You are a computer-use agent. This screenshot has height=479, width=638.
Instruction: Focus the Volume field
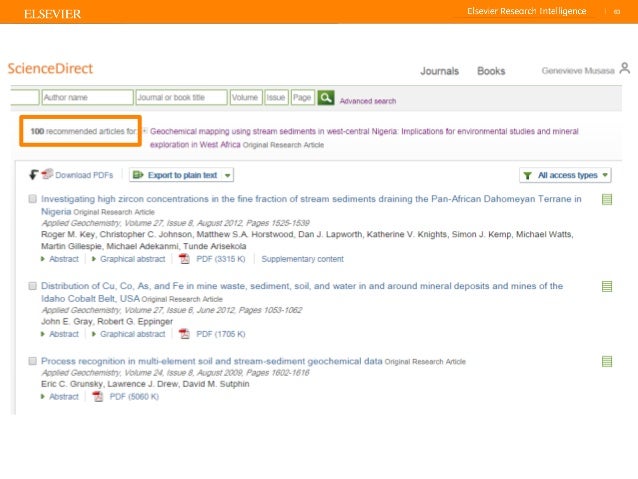coord(246,97)
